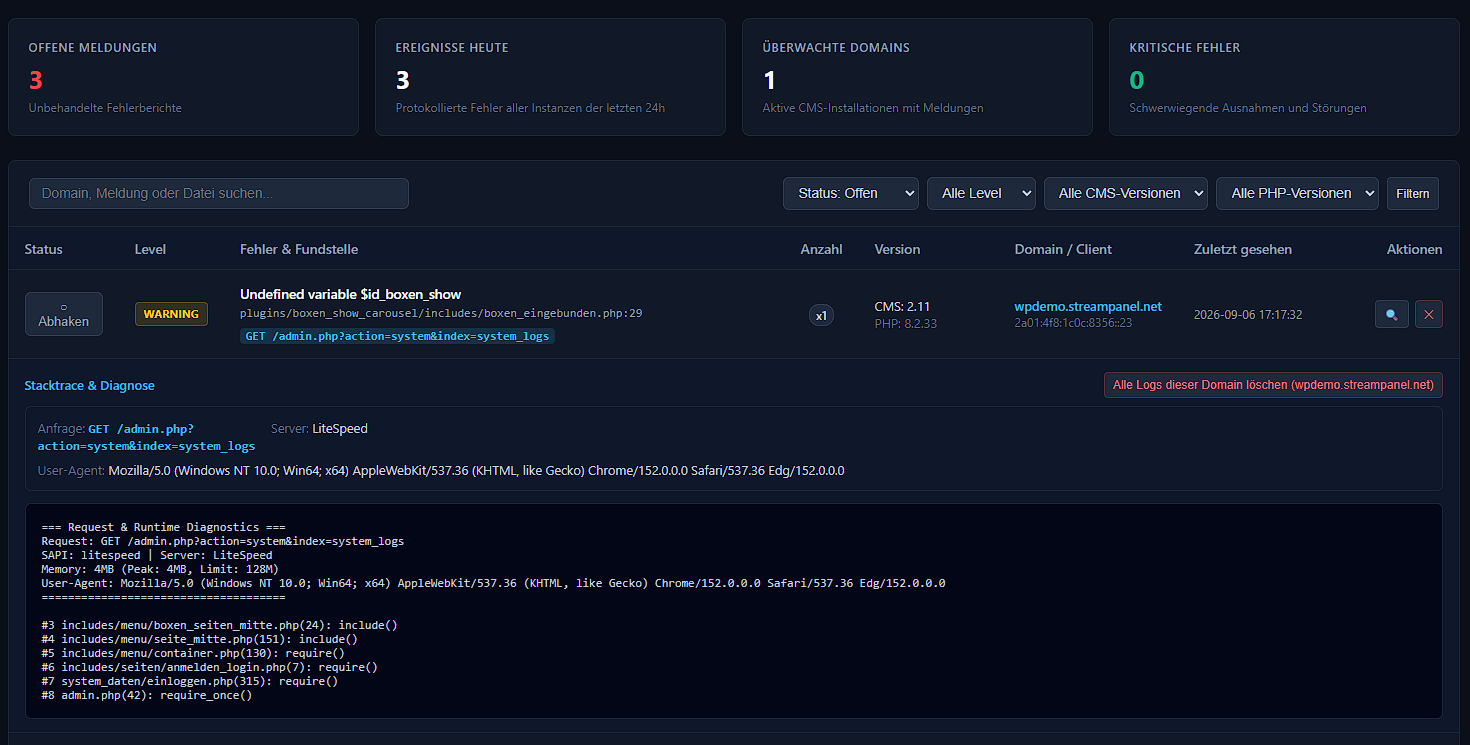Delete all logs of wpdemo.streampanel.net
This screenshot has width=1470, height=745.
pyautogui.click(x=1273, y=385)
